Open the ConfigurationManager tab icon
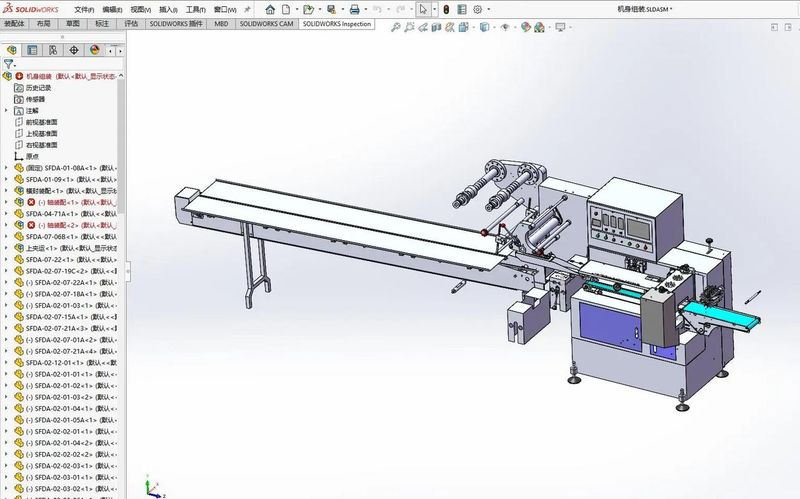 [x=53, y=50]
